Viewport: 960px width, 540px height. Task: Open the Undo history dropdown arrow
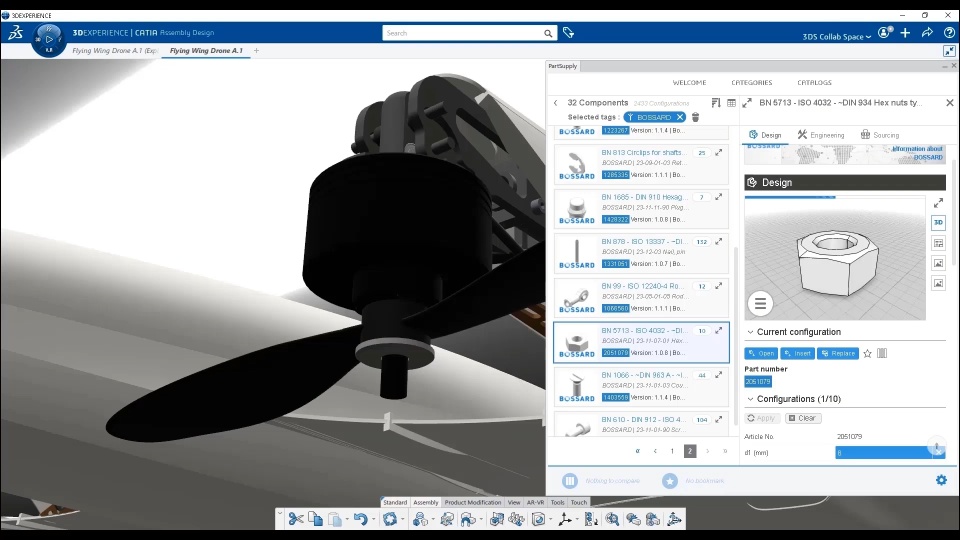tap(373, 519)
